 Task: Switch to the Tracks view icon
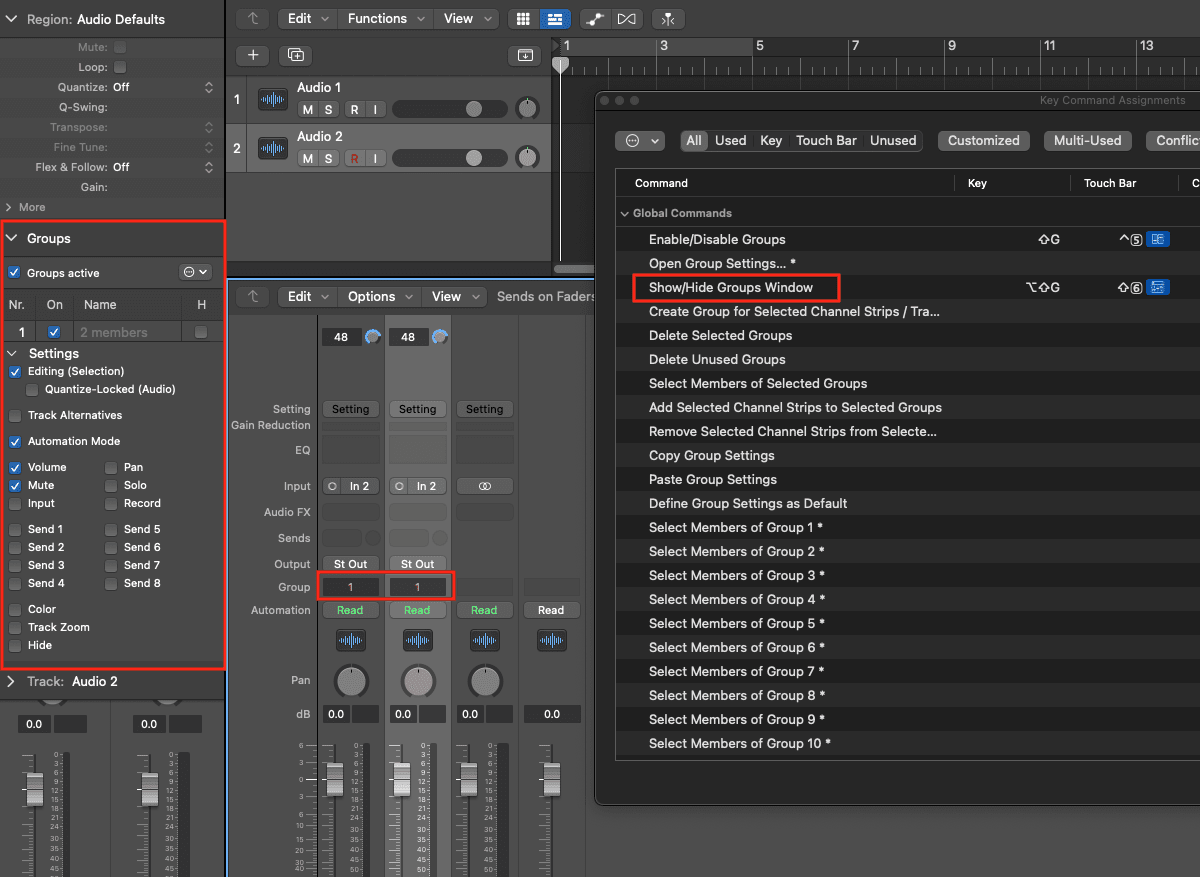tap(554, 19)
